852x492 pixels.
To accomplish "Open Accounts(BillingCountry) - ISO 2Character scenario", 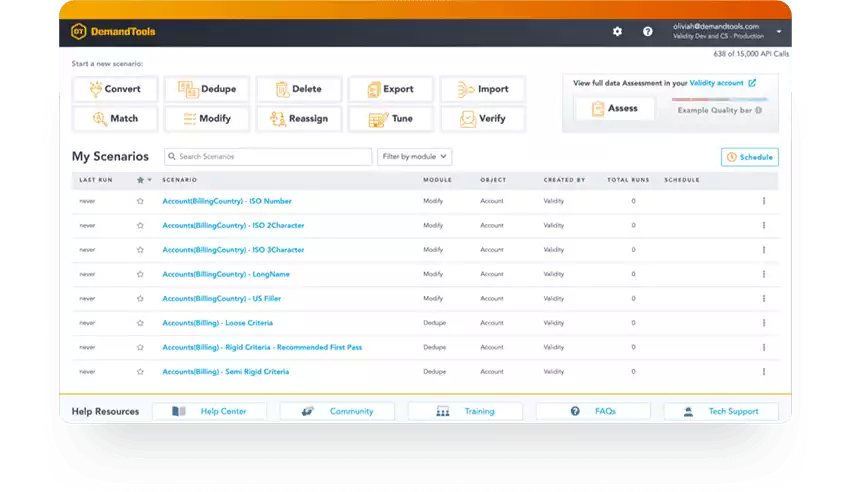I will click(233, 226).
